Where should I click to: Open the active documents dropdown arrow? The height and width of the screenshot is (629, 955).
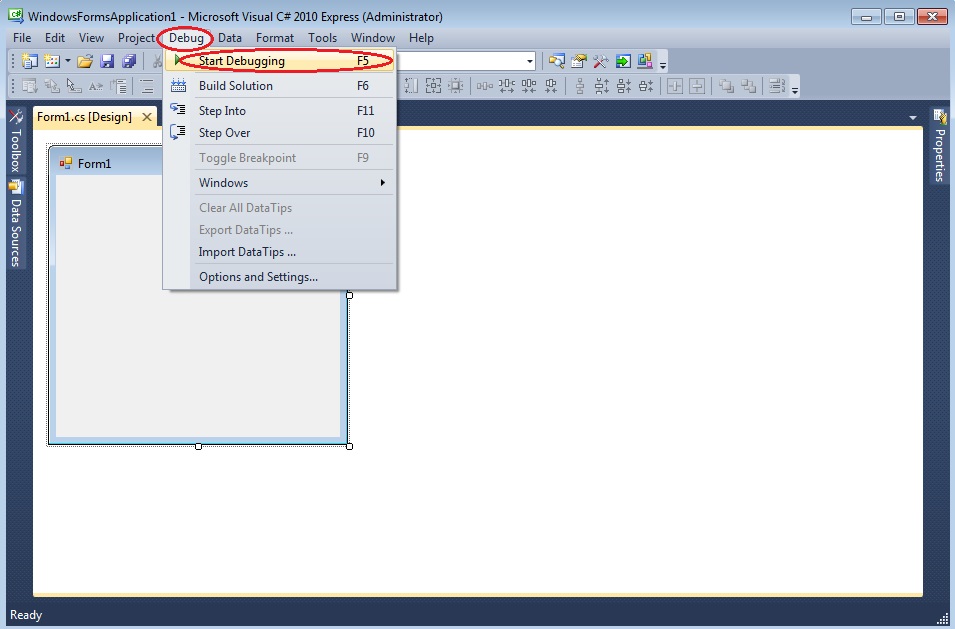[x=912, y=118]
